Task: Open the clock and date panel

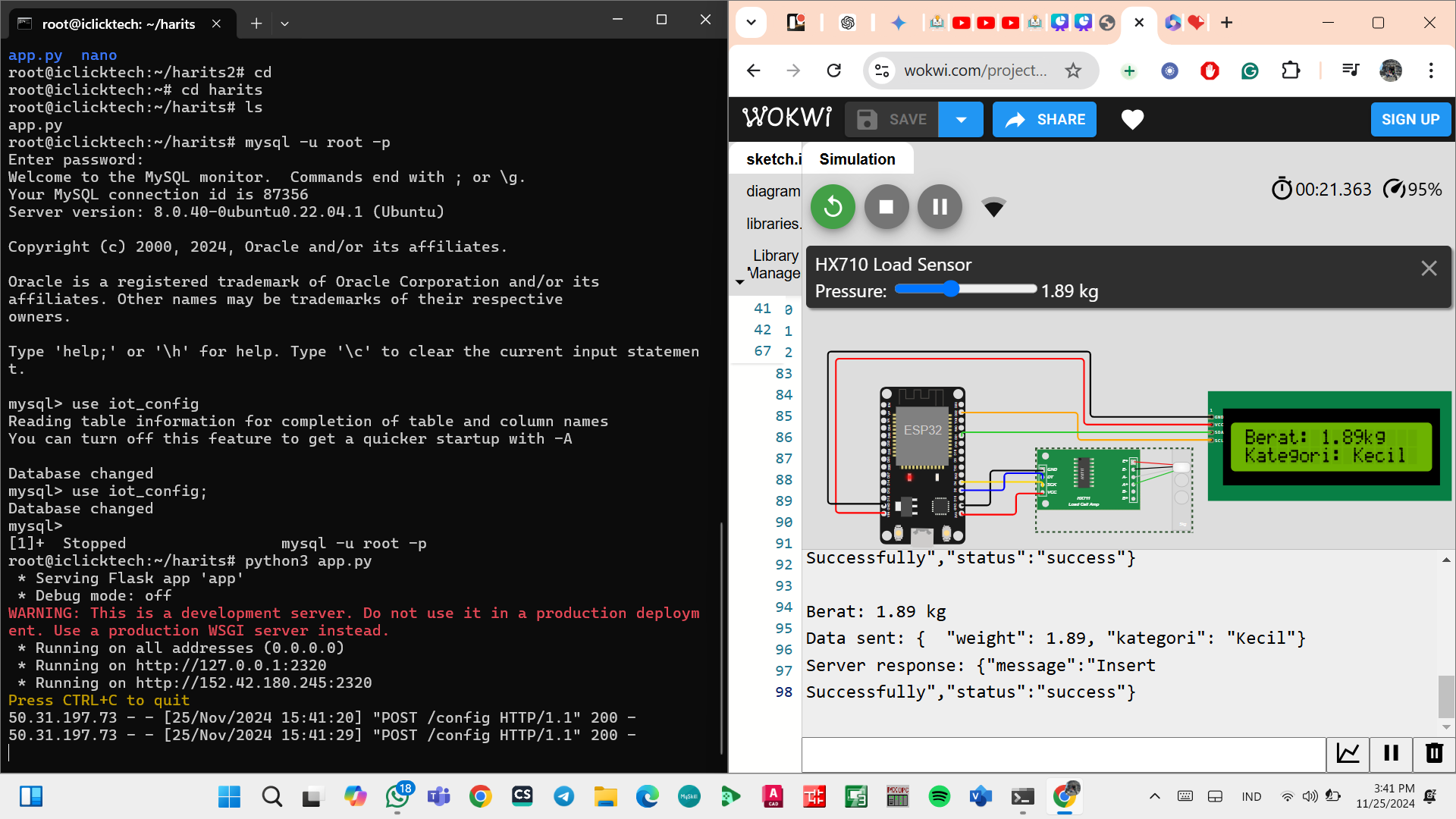Action: click(1385, 796)
